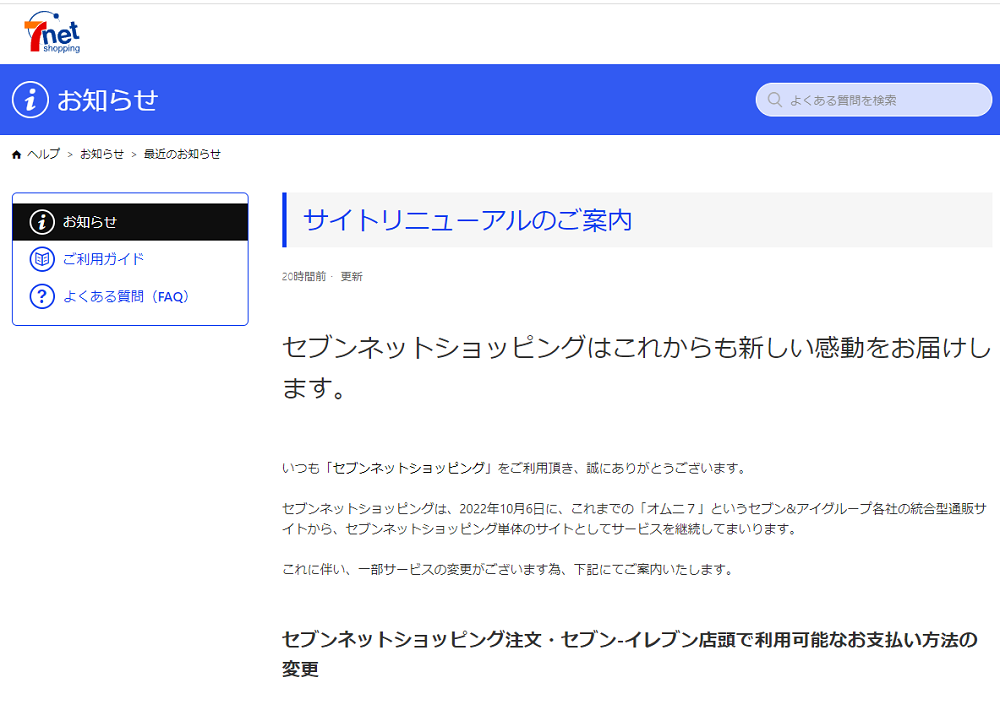
Task: Click the magnifier icon in search box
Action: point(775,100)
